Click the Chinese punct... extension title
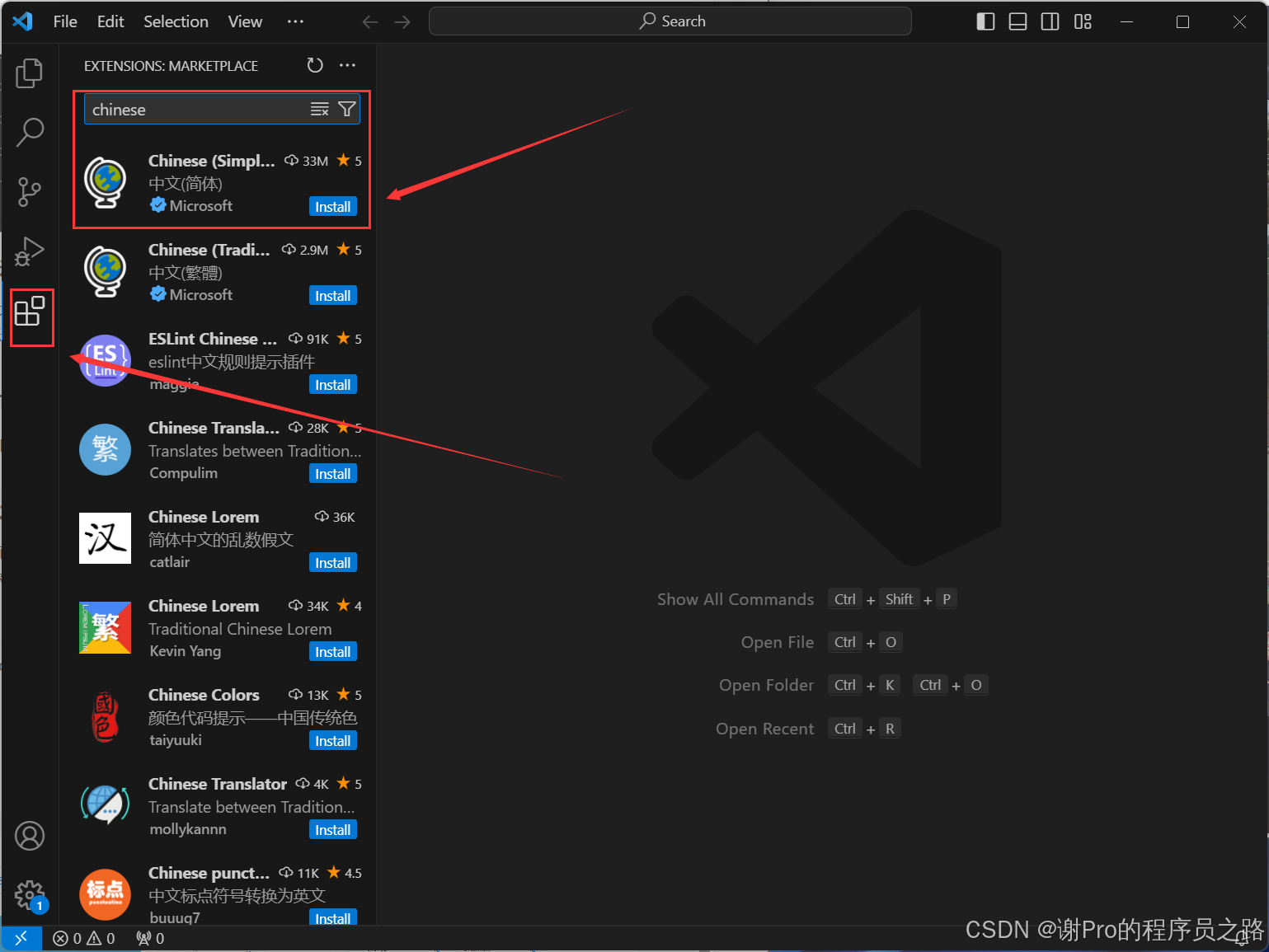 (x=209, y=873)
